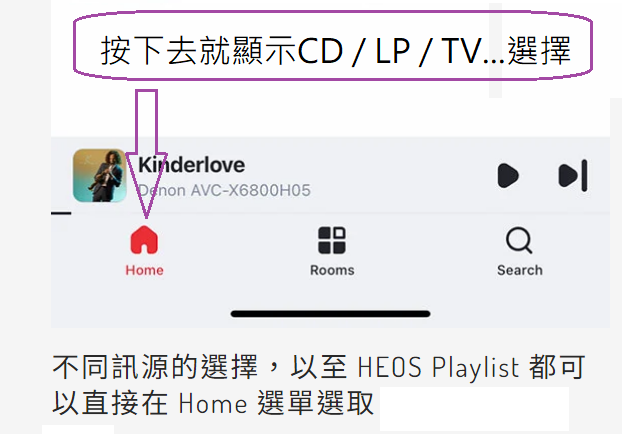The image size is (622, 434).
Task: Click the caption line starting 以直接在 Home
Action: 213,403
